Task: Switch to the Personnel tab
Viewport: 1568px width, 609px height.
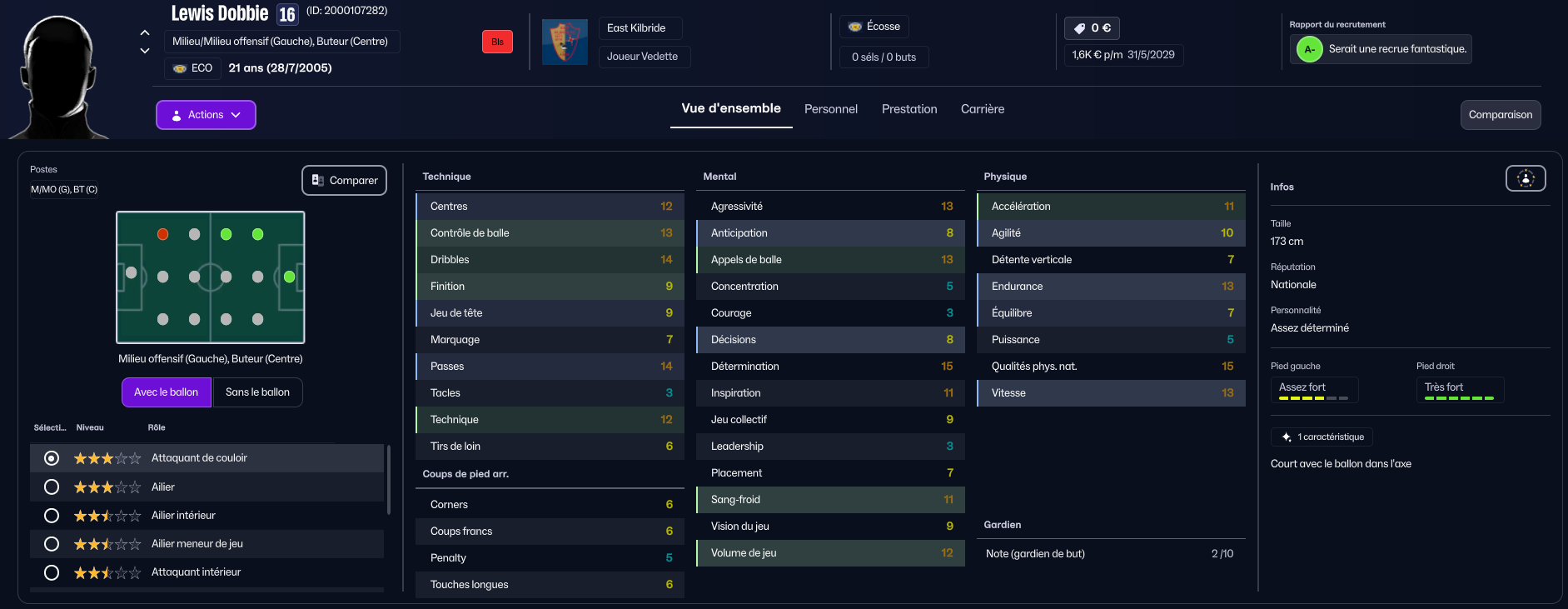Action: pos(830,109)
